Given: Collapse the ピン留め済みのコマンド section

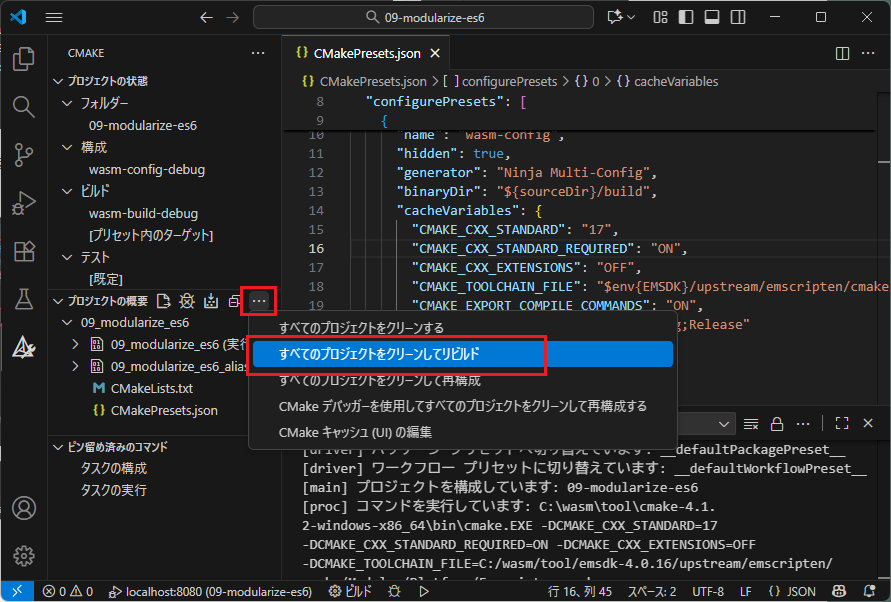Looking at the screenshot, I should coord(58,447).
